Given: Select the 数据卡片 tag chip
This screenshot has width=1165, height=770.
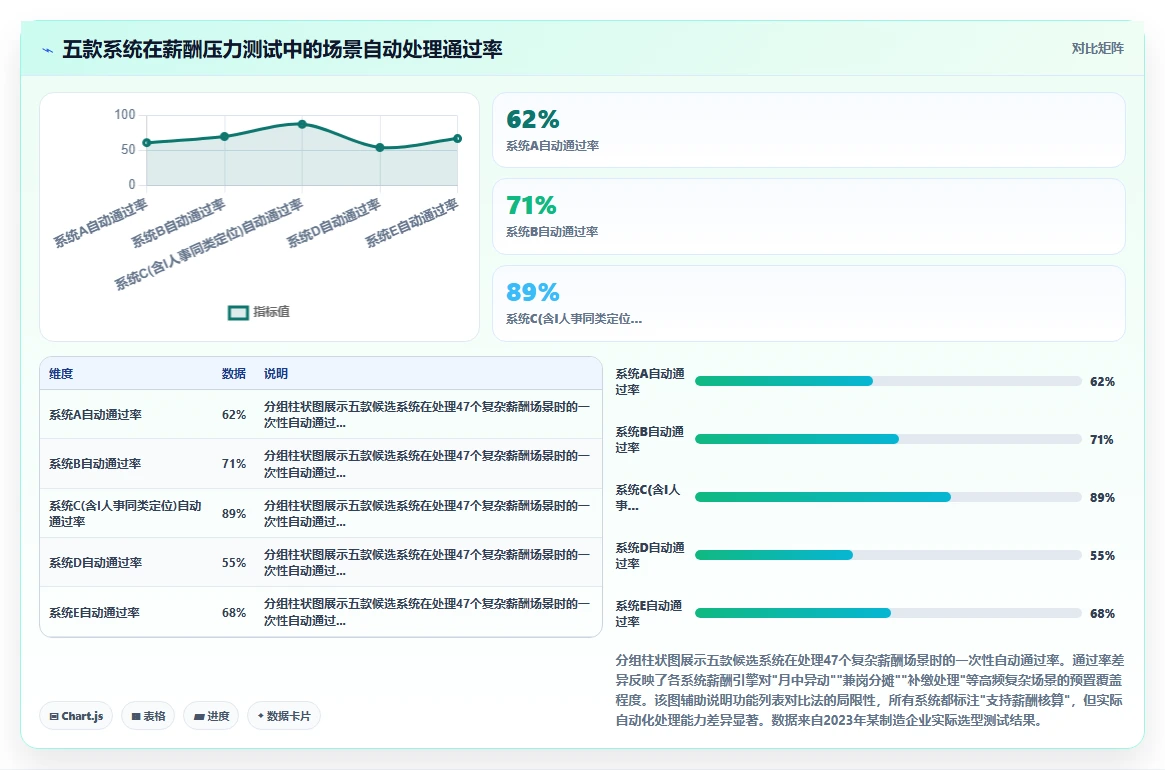Looking at the screenshot, I should coord(284,716).
